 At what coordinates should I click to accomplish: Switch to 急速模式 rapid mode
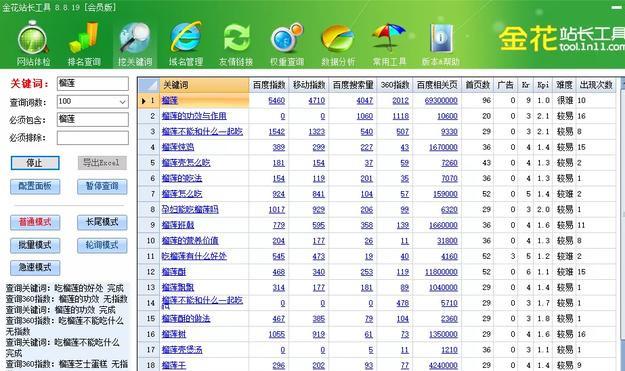point(35,267)
